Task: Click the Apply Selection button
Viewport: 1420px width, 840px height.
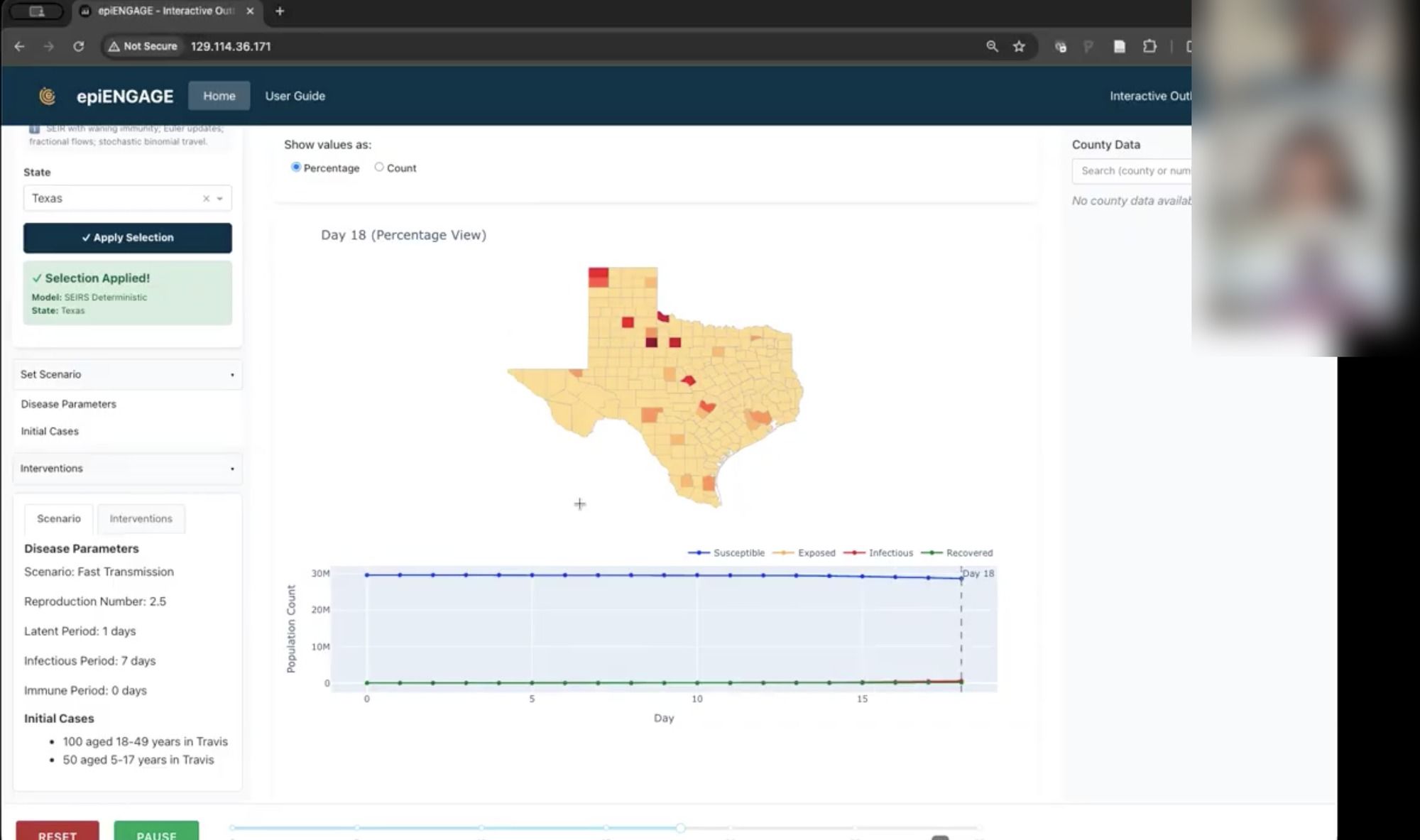Action: tap(128, 238)
